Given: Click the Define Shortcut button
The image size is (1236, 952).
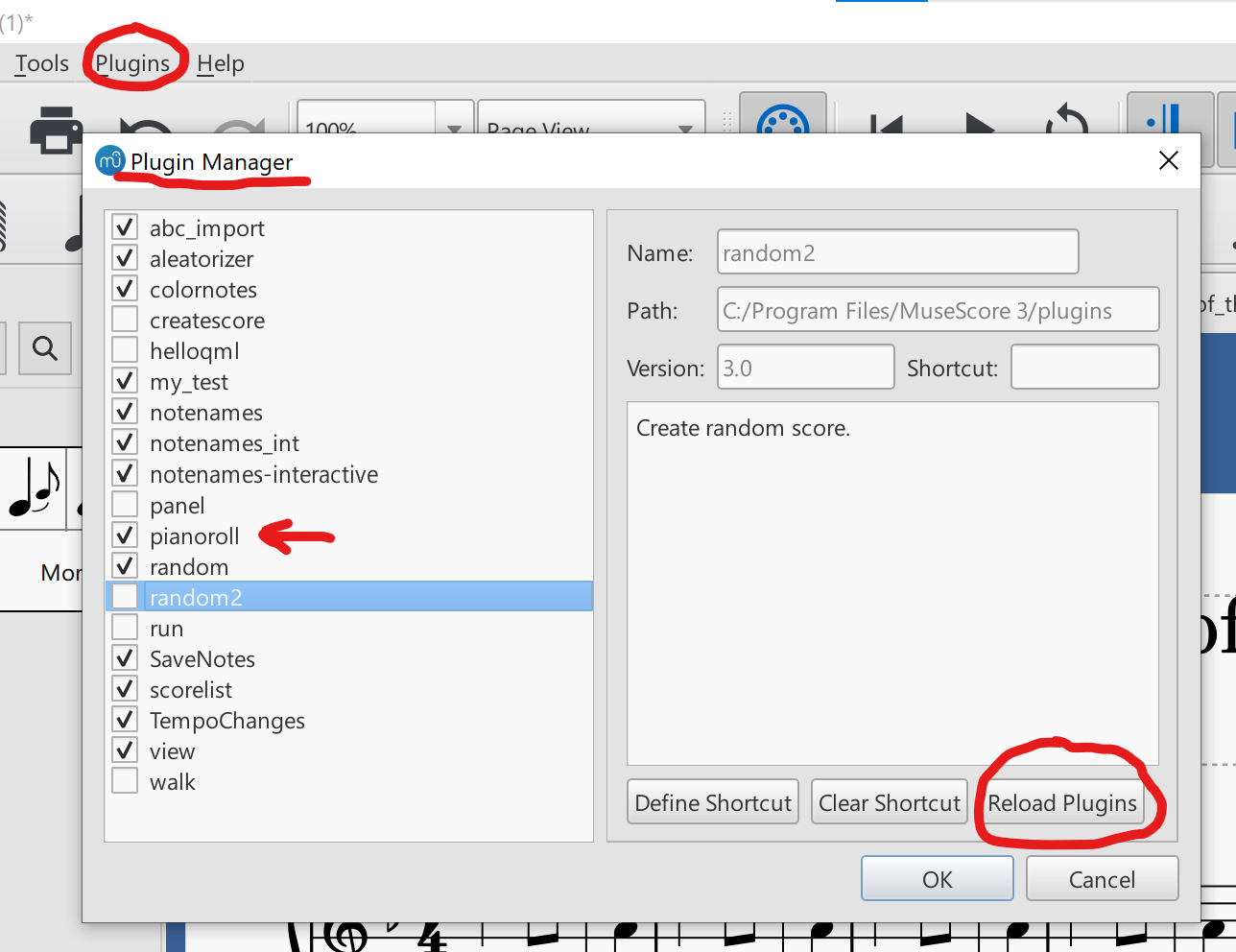Looking at the screenshot, I should (713, 803).
